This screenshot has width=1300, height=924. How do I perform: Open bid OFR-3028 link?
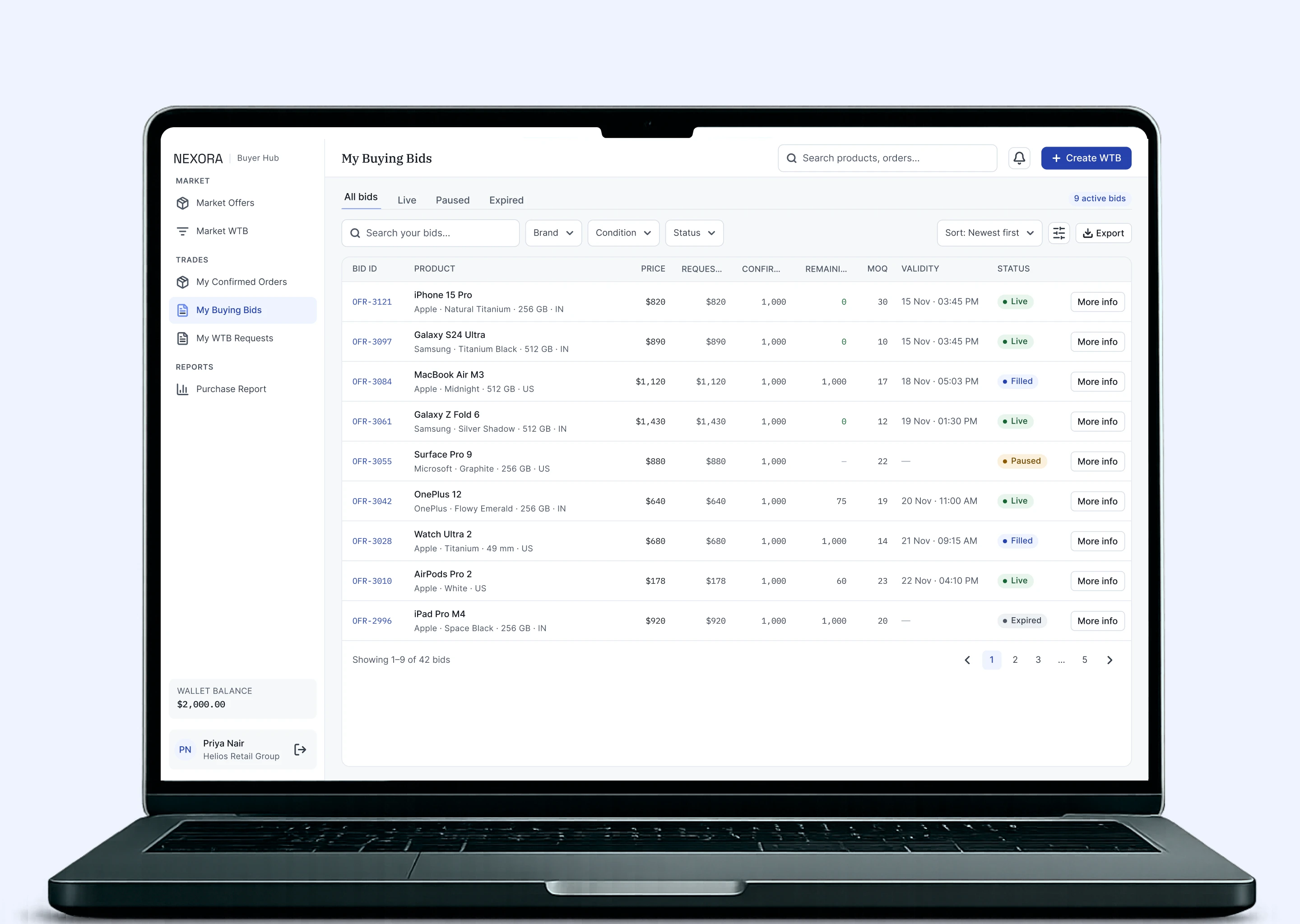point(371,541)
